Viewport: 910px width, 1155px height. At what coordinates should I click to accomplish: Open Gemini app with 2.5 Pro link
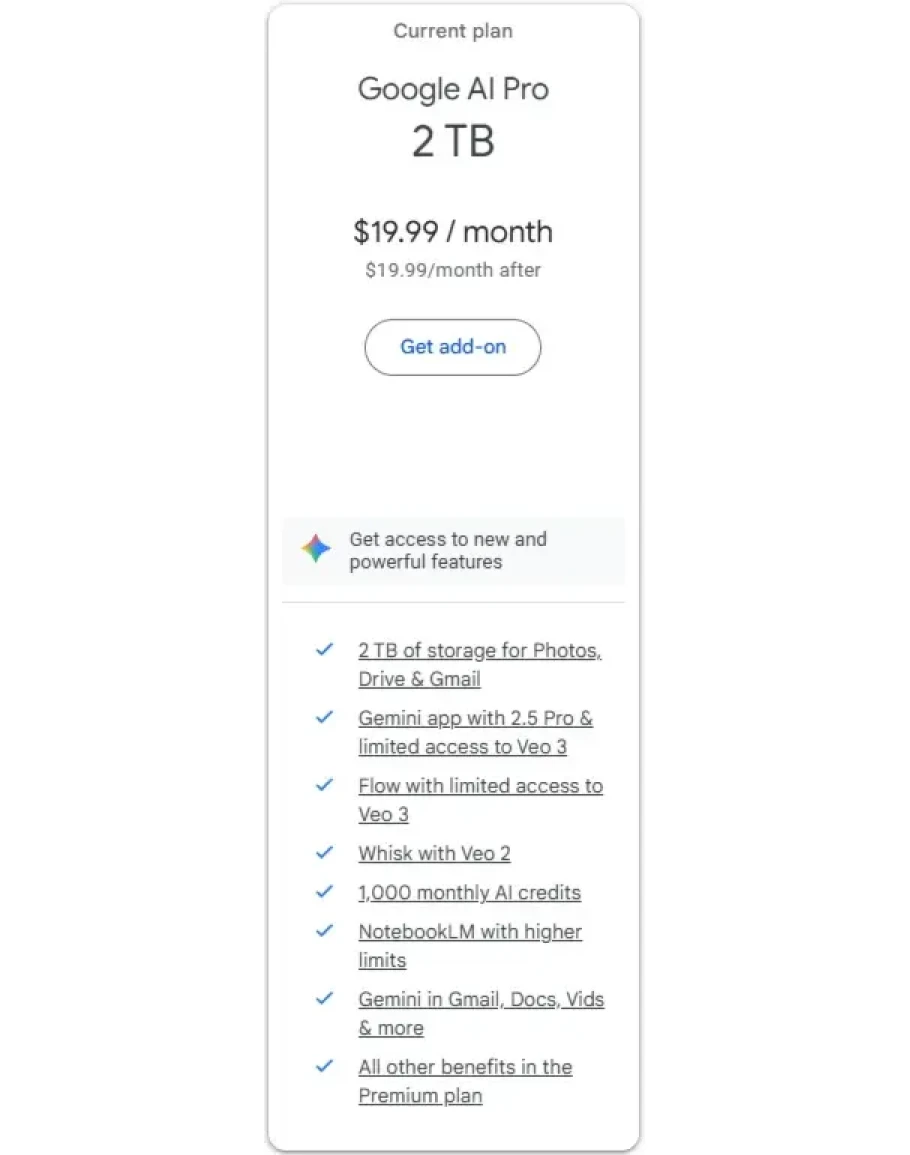pyautogui.click(x=475, y=719)
